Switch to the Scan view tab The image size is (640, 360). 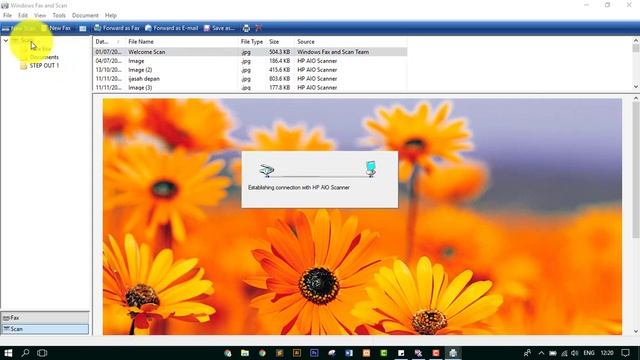[45, 329]
